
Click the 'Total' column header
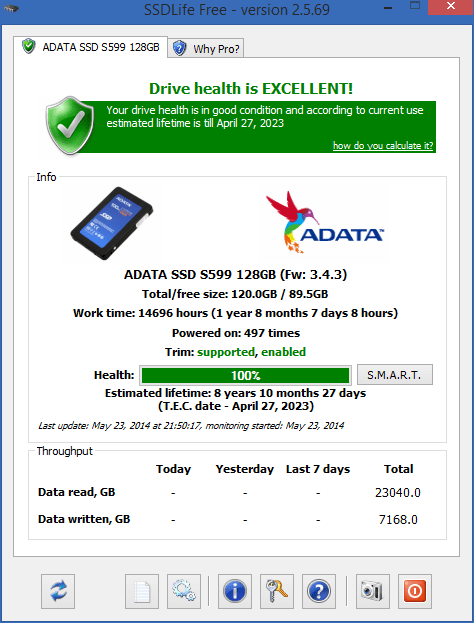(399, 469)
